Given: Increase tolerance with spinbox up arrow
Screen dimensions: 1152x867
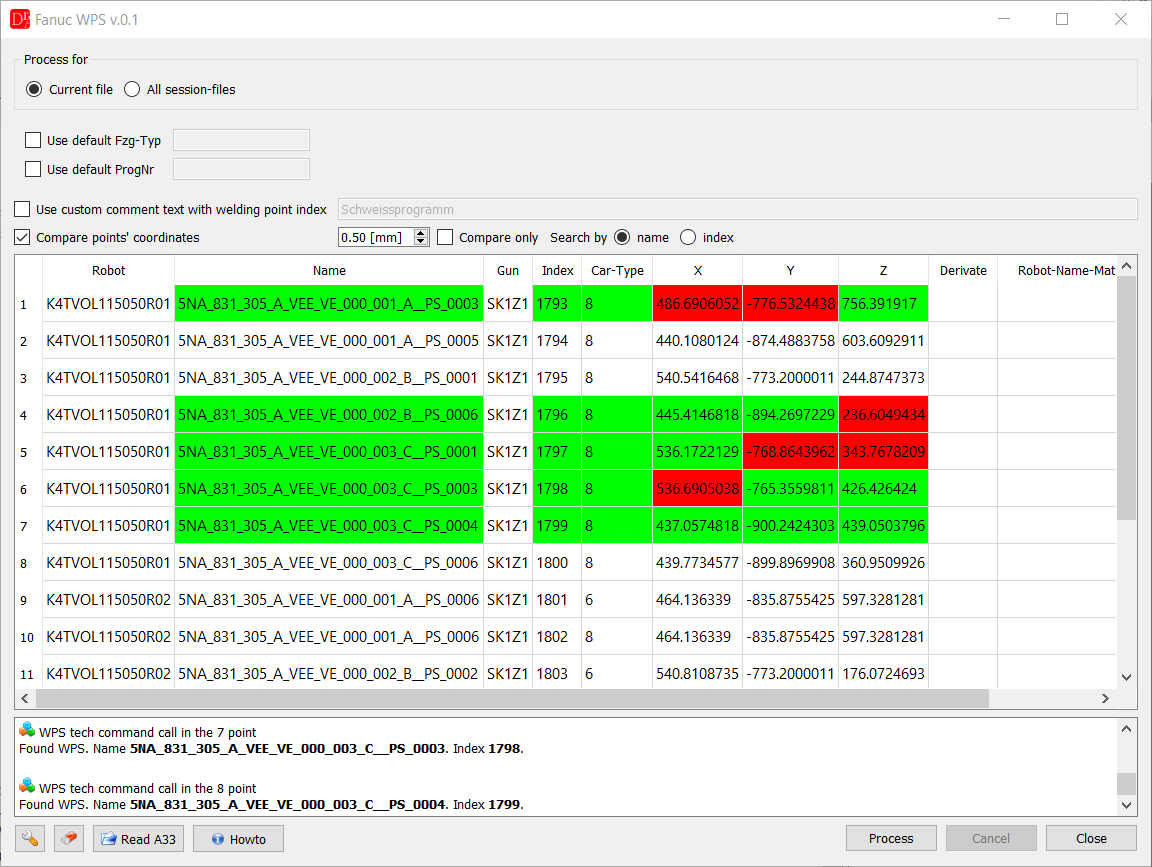Looking at the screenshot, I should pyautogui.click(x=421, y=233).
